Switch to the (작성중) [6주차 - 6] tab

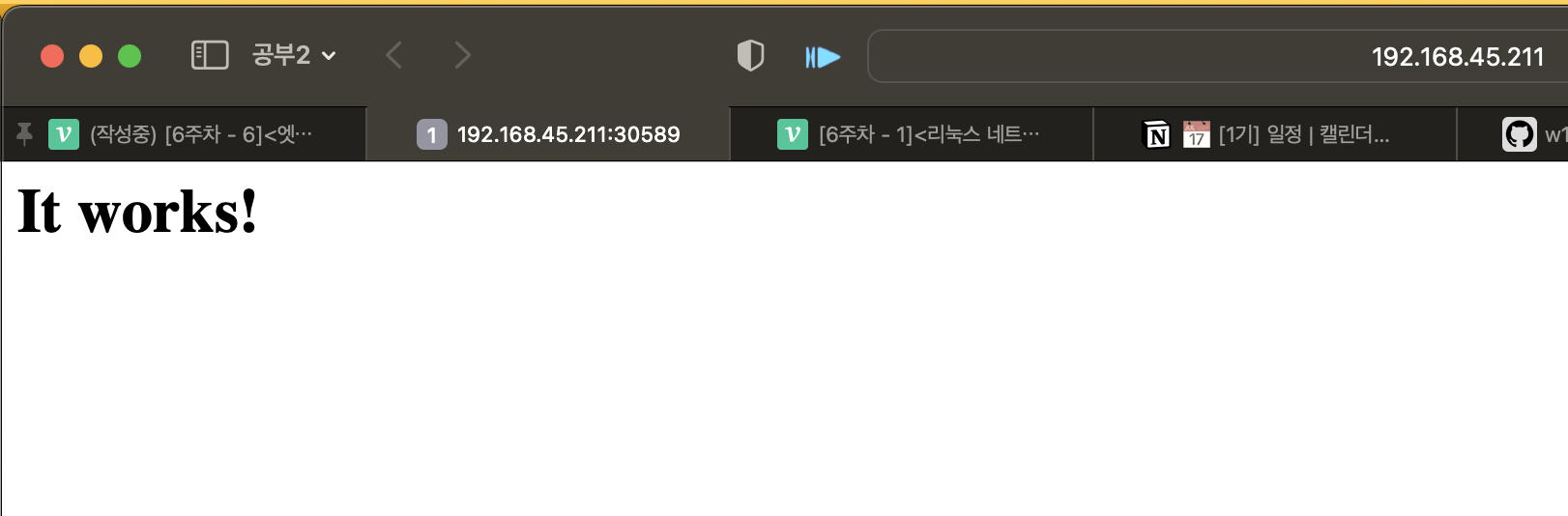(185, 134)
